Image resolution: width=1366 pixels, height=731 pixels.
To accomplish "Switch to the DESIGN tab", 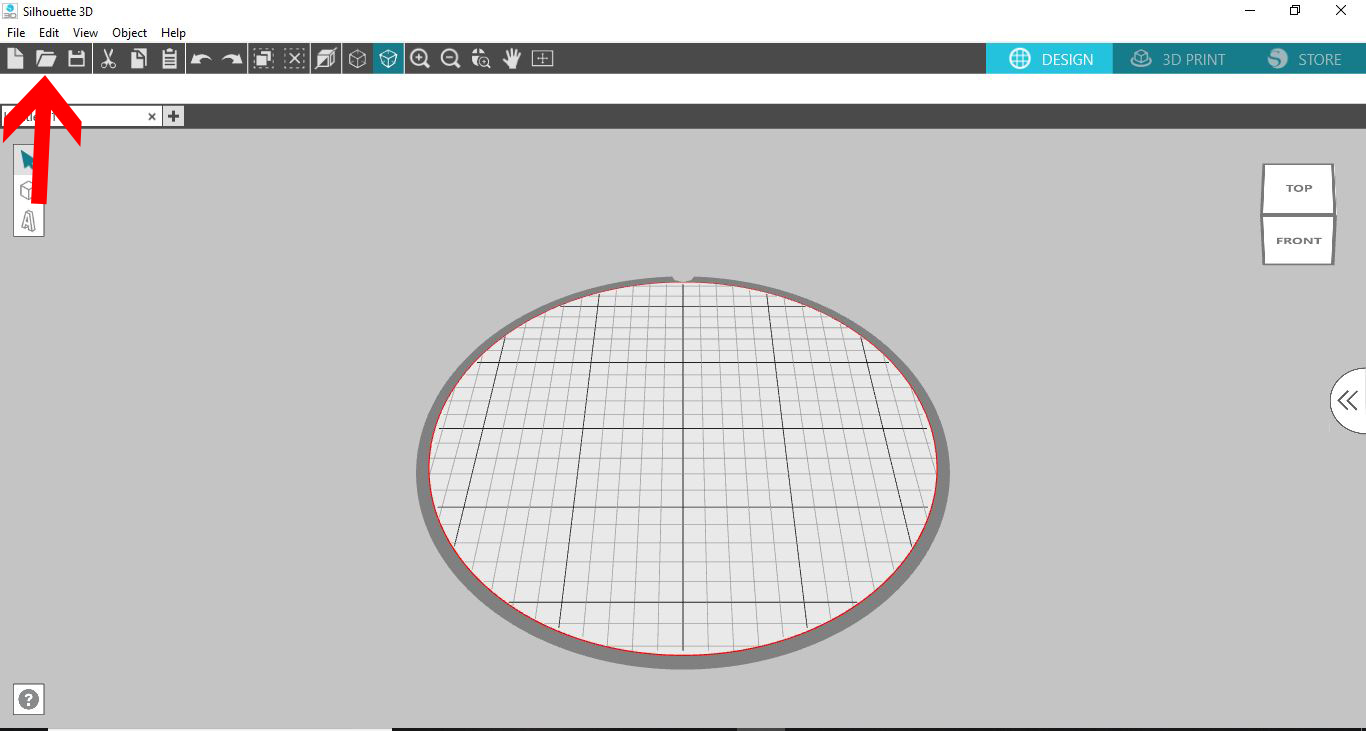I will pyautogui.click(x=1051, y=59).
